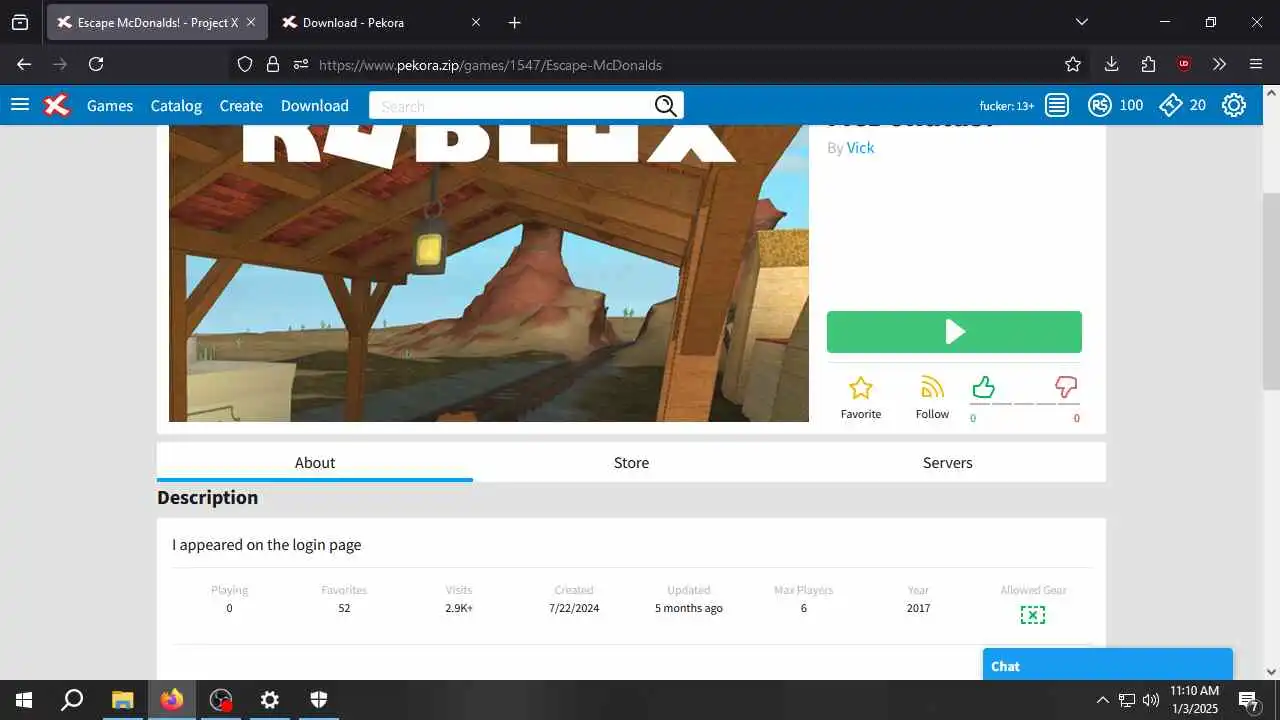Click the Pekora X logo

coord(57,105)
